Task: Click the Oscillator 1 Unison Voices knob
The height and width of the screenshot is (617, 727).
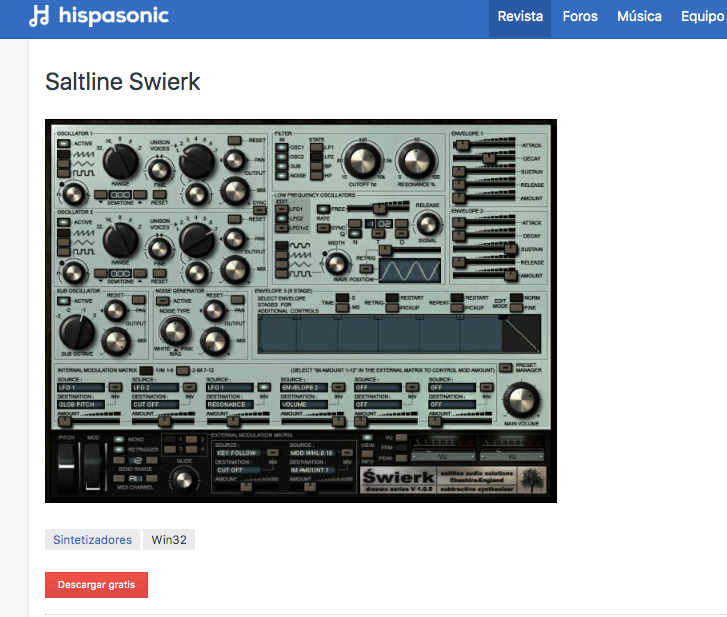Action: 197,161
